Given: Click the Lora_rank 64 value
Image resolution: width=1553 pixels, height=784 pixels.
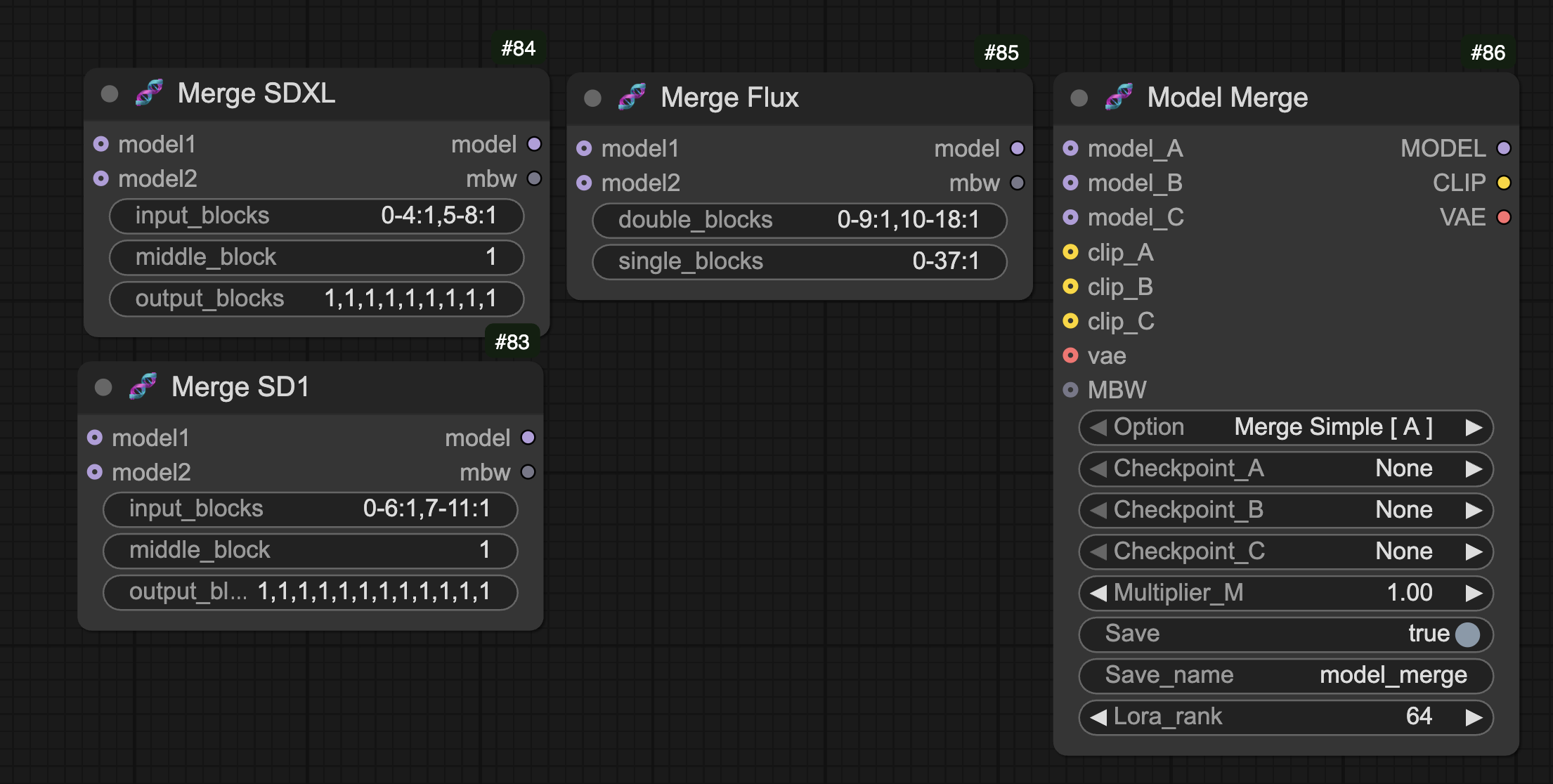Looking at the screenshot, I should pyautogui.click(x=1419, y=716).
